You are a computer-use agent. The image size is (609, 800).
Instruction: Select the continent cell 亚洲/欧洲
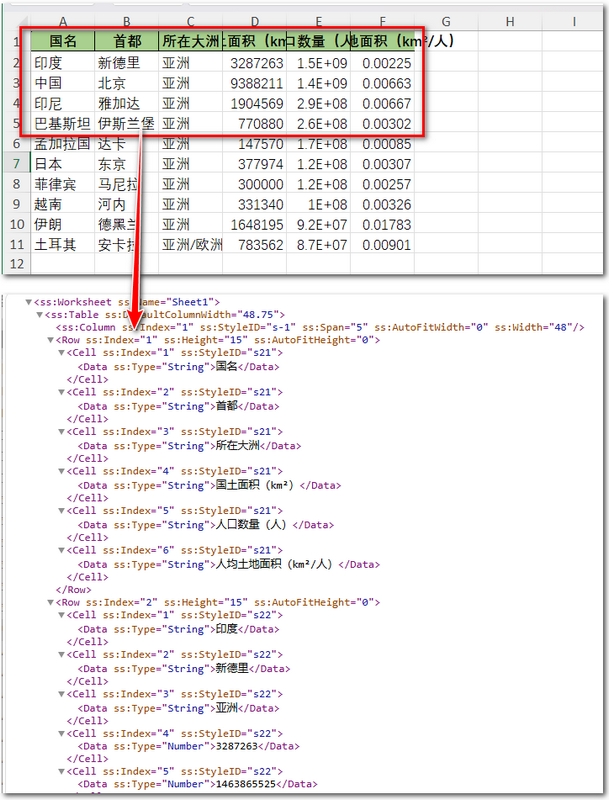(190, 245)
